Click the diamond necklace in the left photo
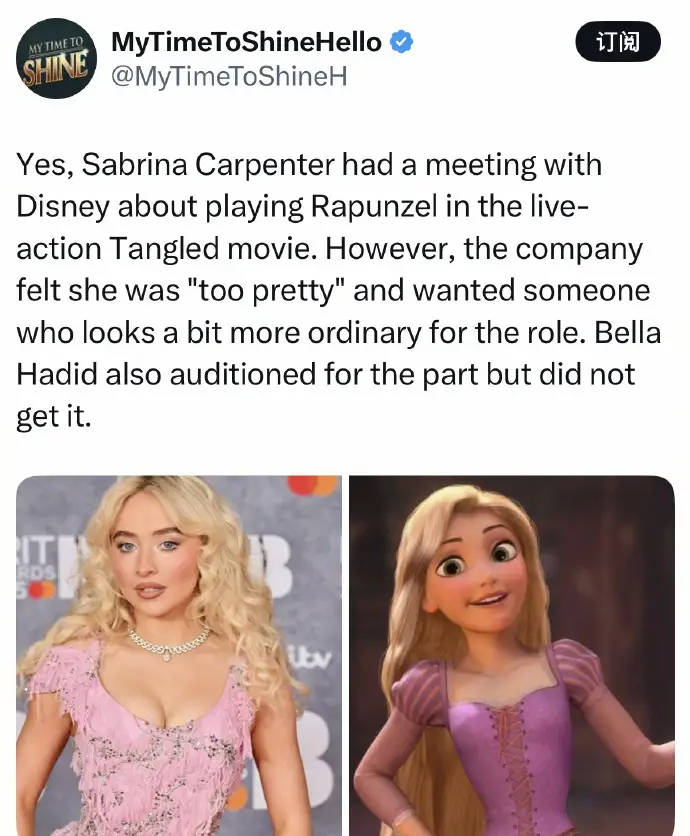690x836 pixels. [169, 644]
